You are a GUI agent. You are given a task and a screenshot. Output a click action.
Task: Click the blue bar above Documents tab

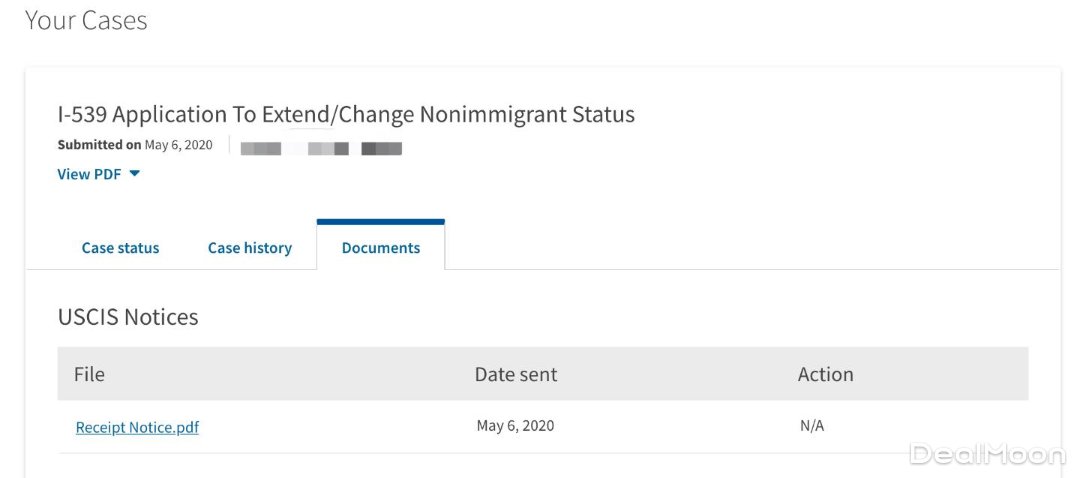381,222
